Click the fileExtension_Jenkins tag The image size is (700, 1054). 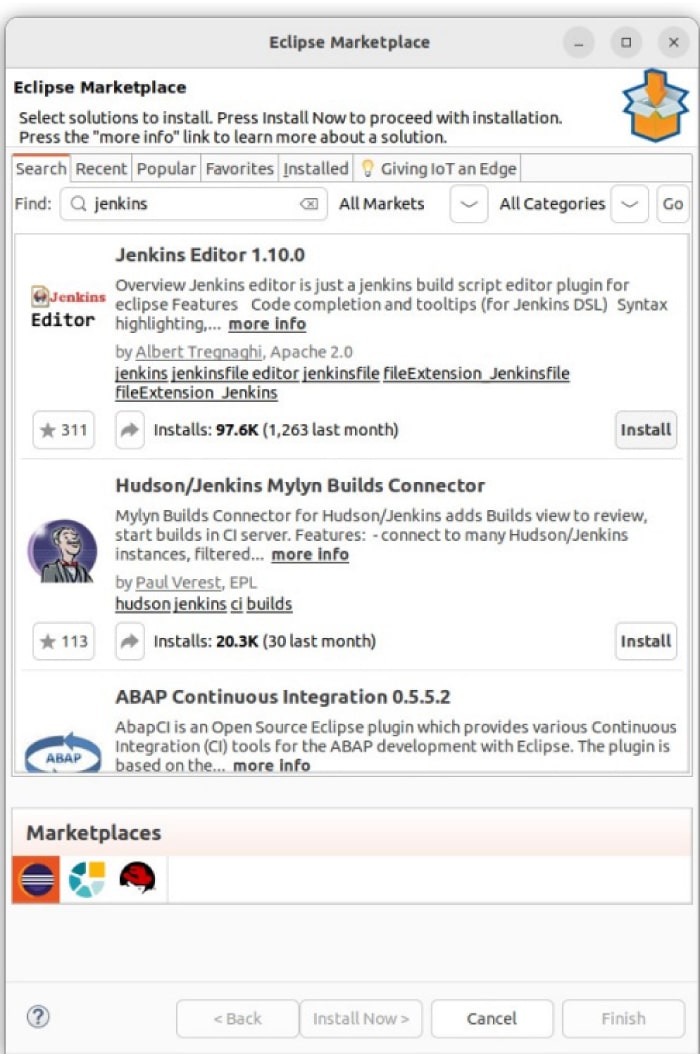click(196, 393)
